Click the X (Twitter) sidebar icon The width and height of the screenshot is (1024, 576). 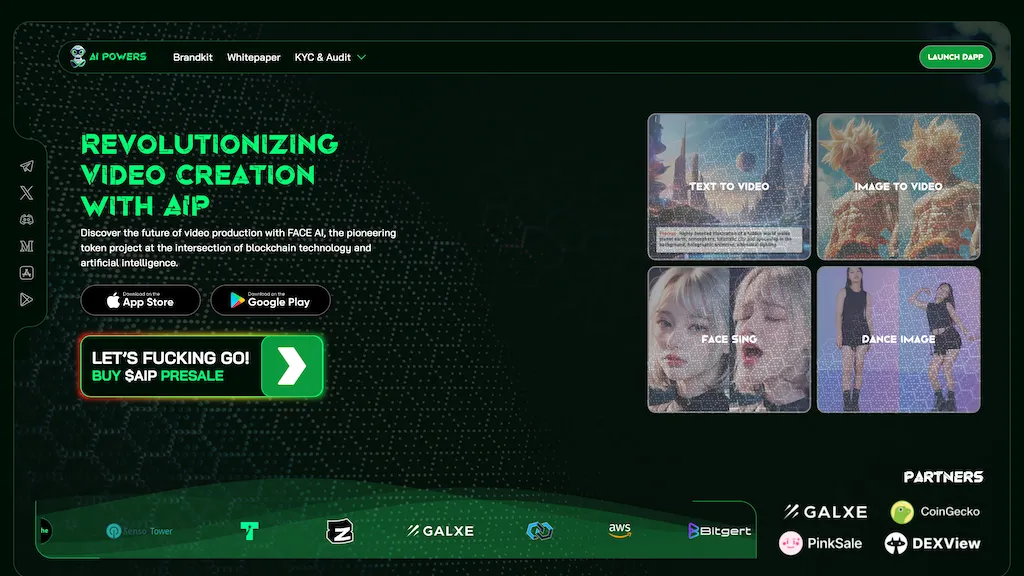[26, 193]
